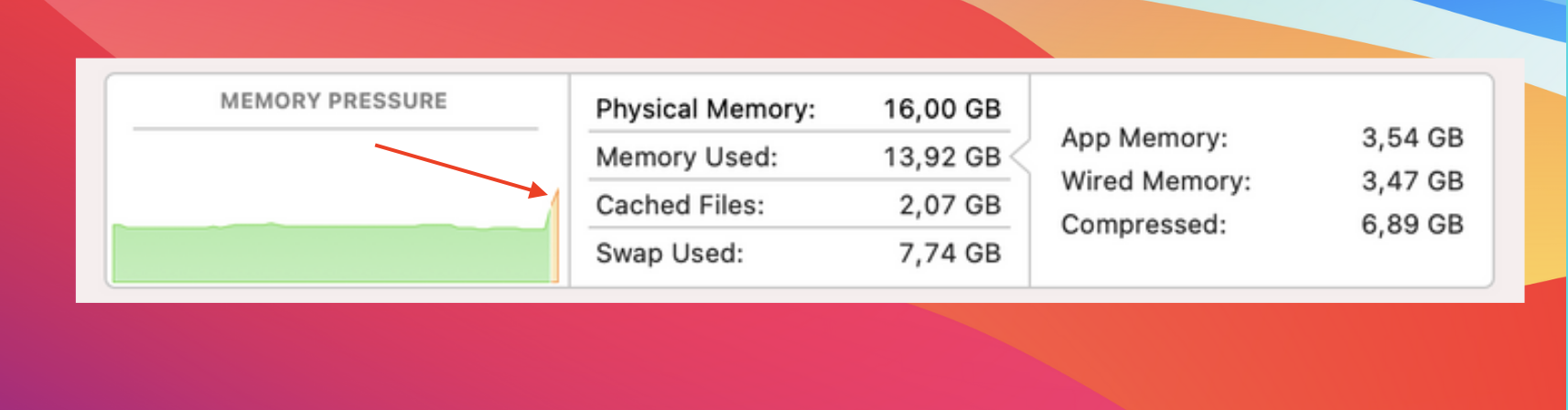Select the Swap Used label
The image size is (1568, 410).
(670, 254)
